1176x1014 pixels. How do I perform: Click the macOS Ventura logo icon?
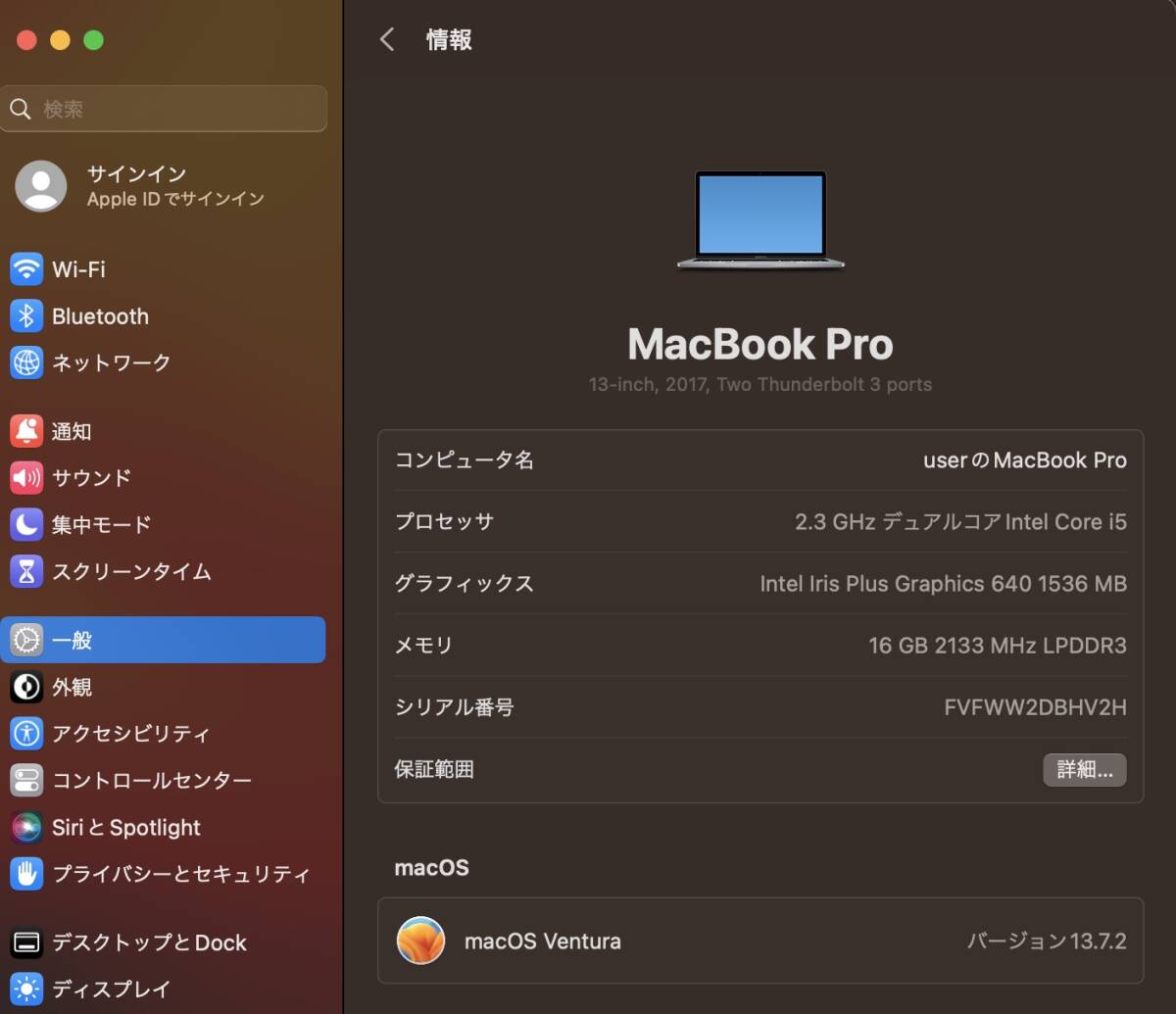(420, 941)
